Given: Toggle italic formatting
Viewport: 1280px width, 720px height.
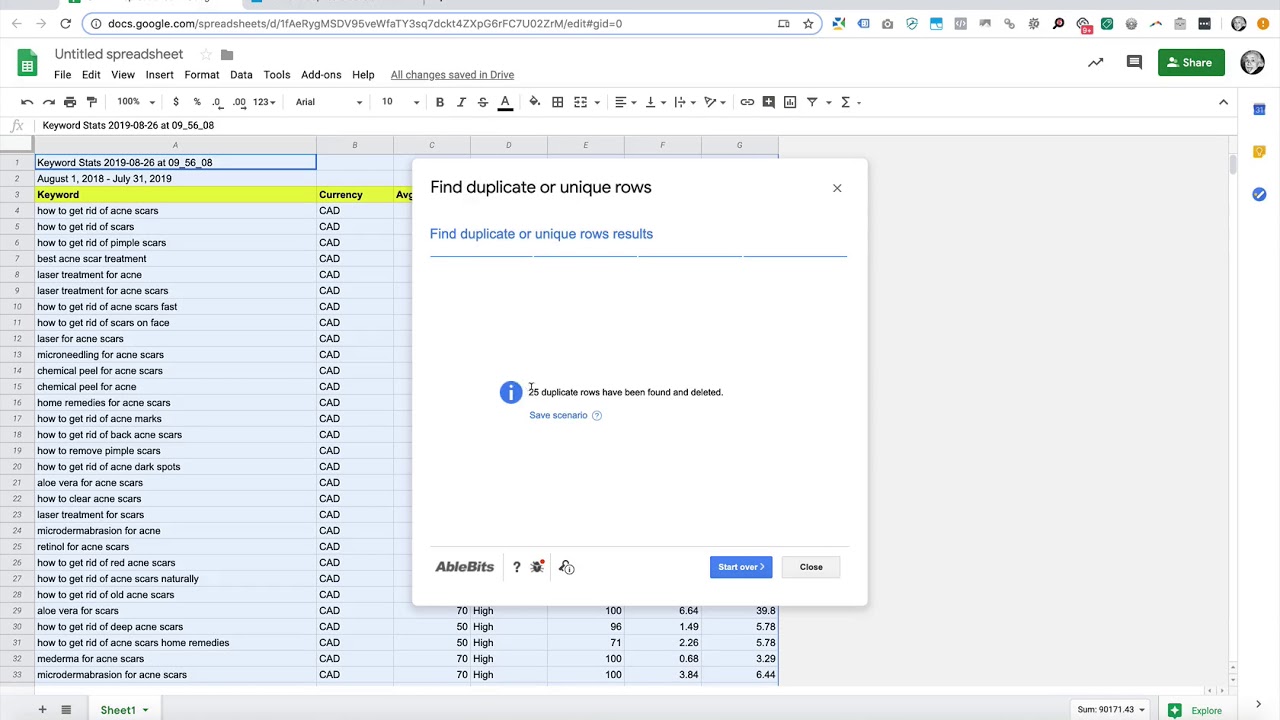Looking at the screenshot, I should (x=461, y=102).
